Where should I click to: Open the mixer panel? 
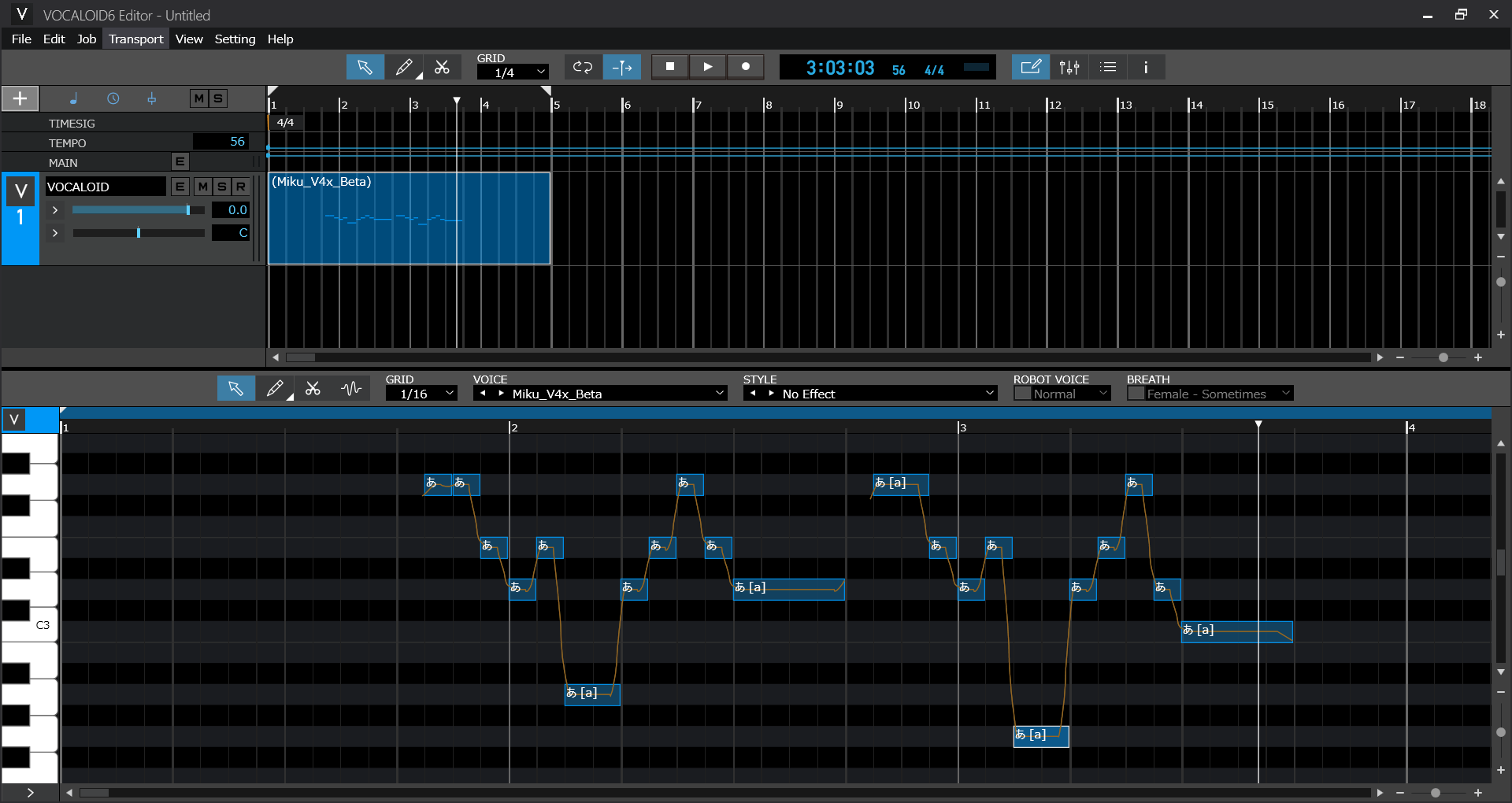coord(1069,67)
